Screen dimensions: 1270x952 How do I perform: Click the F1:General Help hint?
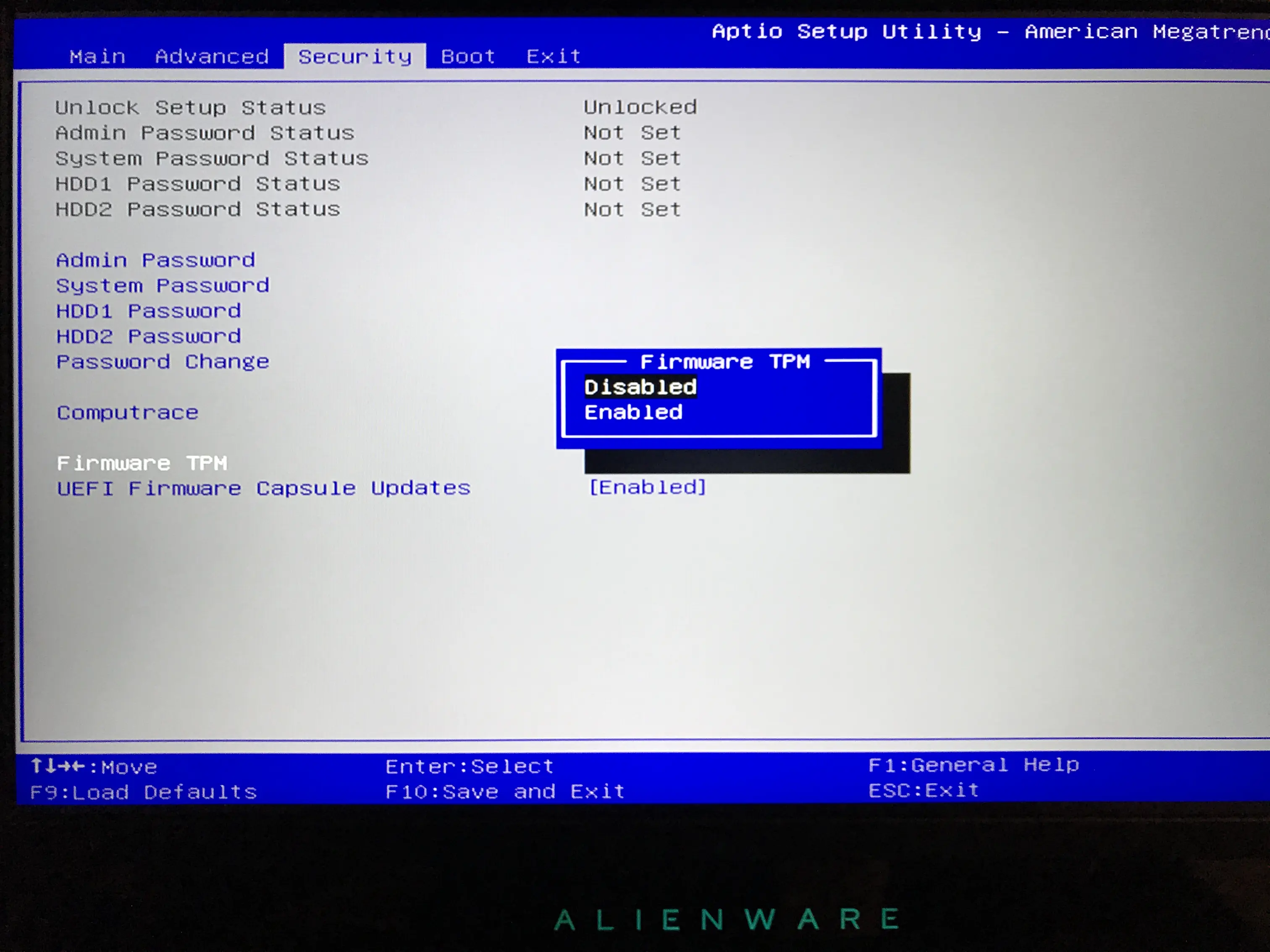973,764
